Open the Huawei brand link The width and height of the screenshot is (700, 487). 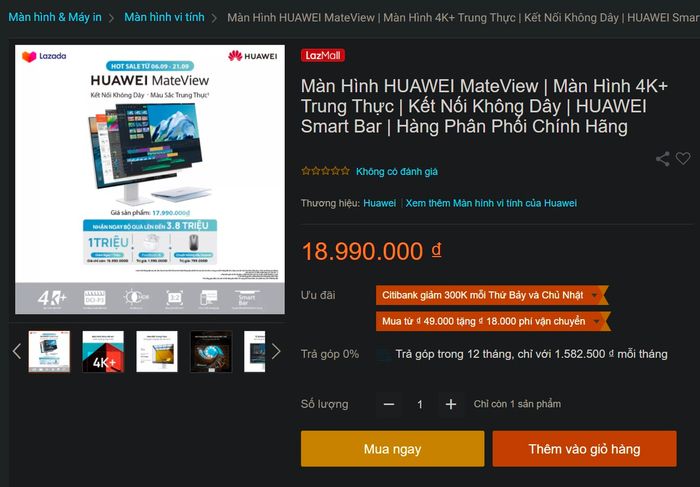(379, 203)
